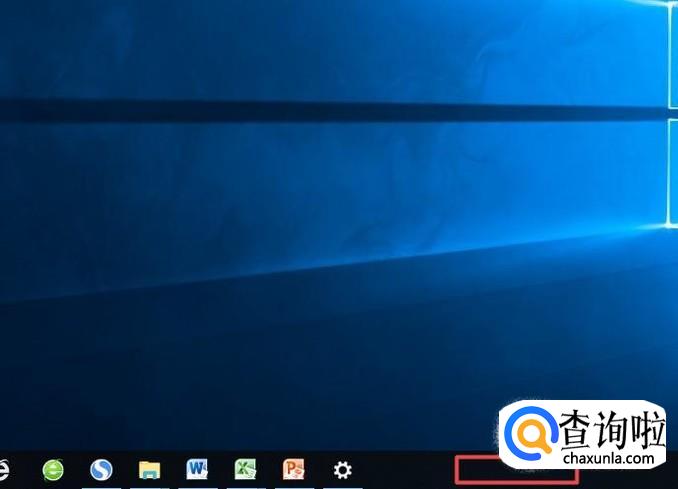The image size is (678, 489).
Task: Open Internet Explorer icon at taskbar edge
Action: coord(4,470)
